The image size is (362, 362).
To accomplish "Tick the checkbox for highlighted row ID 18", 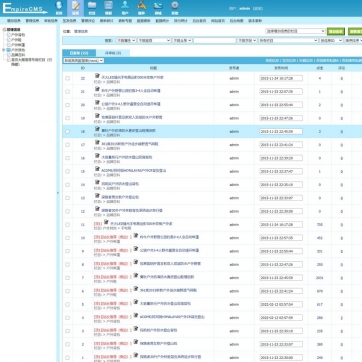I will click(68, 132).
